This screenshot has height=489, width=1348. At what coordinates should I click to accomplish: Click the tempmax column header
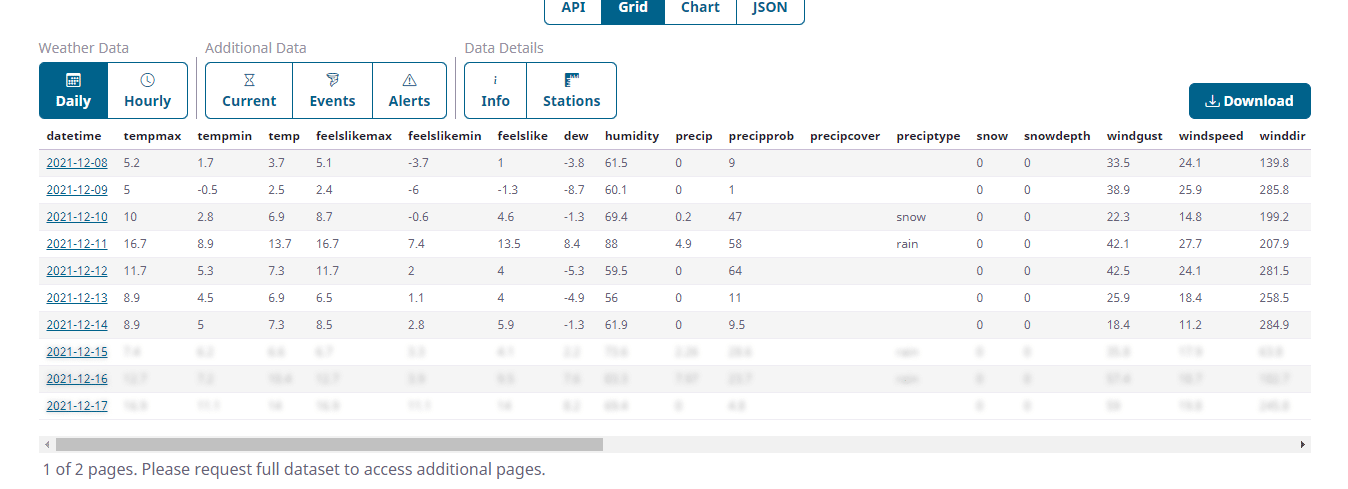[x=152, y=136]
